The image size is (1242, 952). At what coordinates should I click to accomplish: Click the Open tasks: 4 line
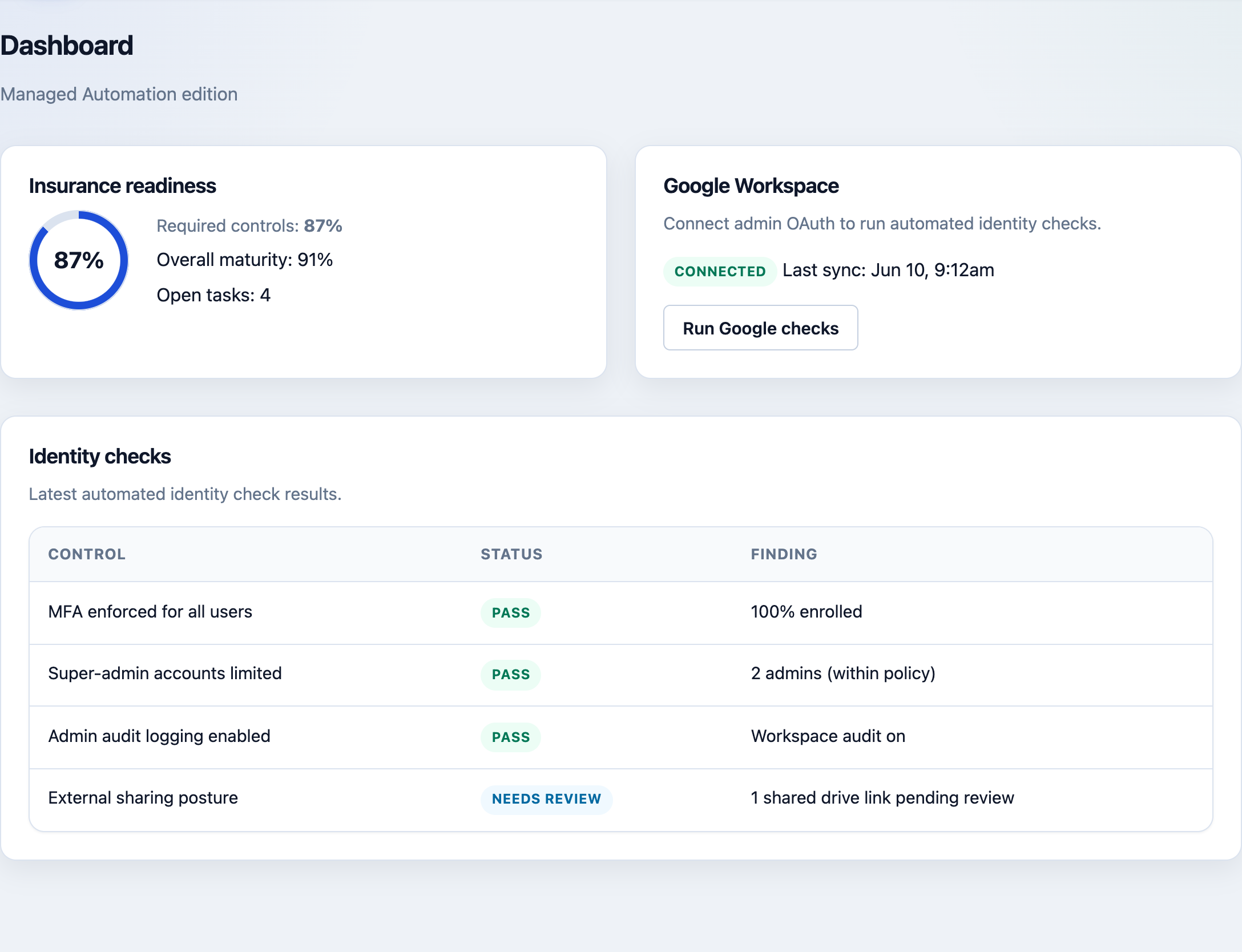click(213, 295)
